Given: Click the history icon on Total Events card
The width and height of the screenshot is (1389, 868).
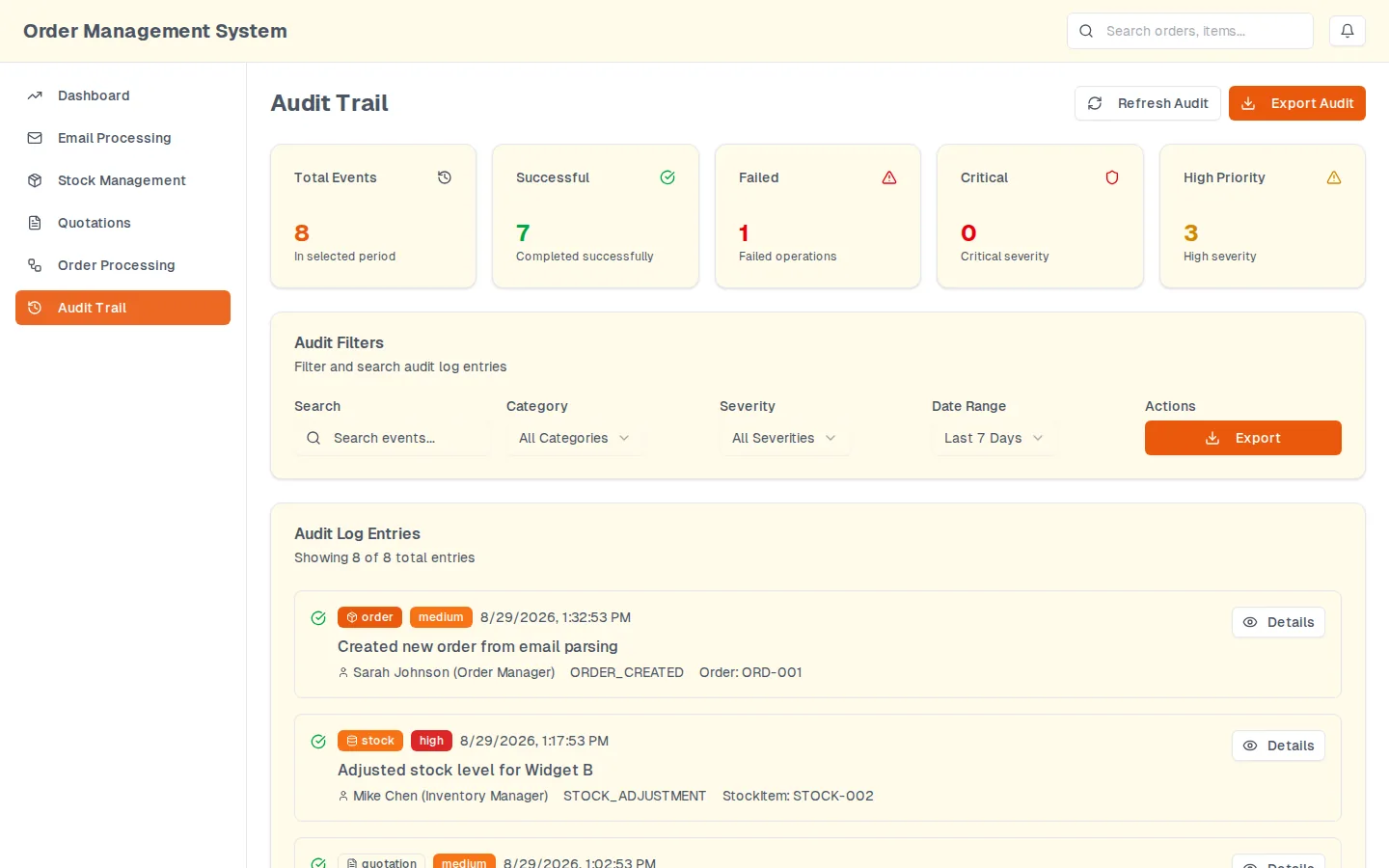Looking at the screenshot, I should pos(445,177).
